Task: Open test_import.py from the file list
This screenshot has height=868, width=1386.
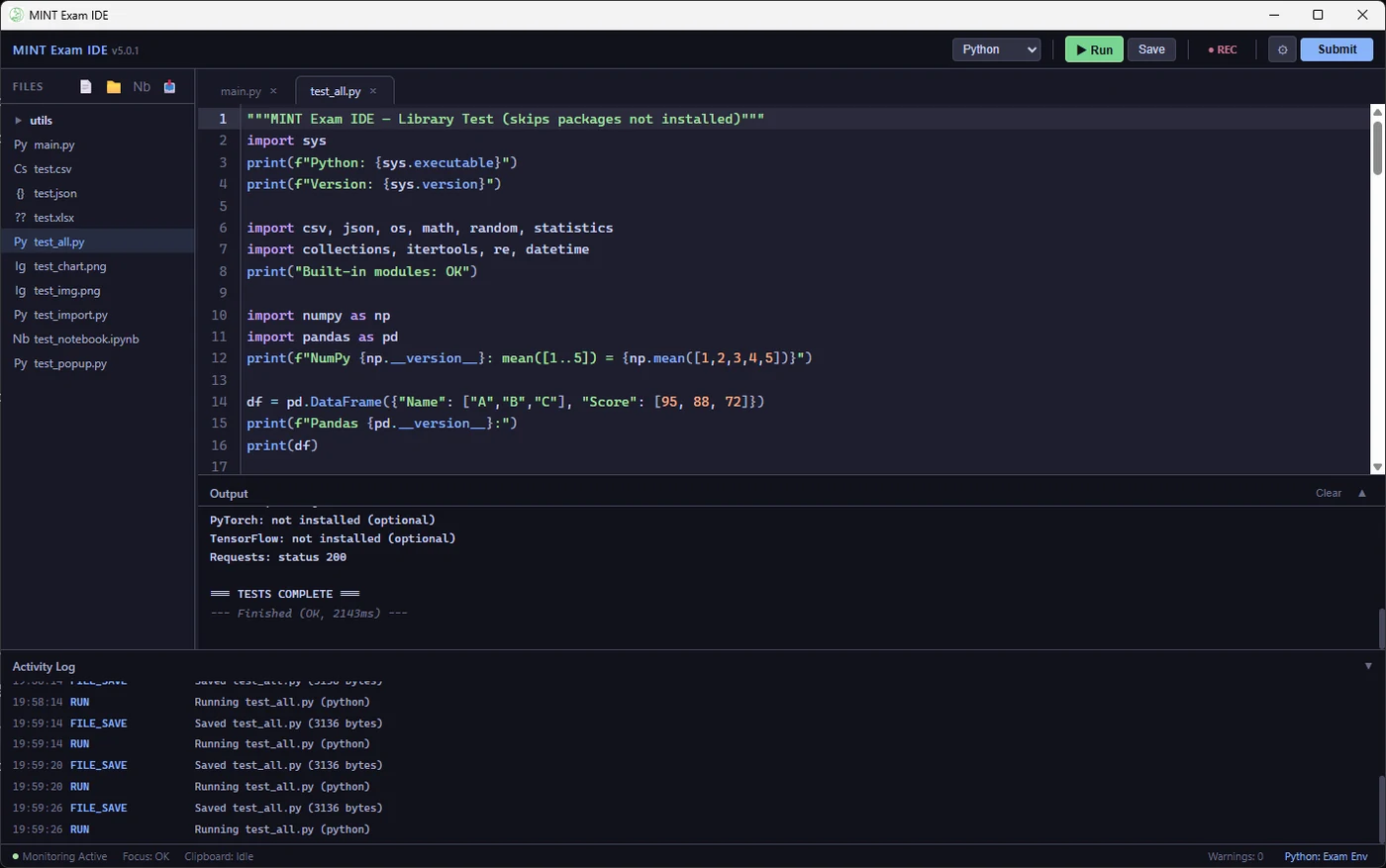Action: pyautogui.click(x=97, y=315)
